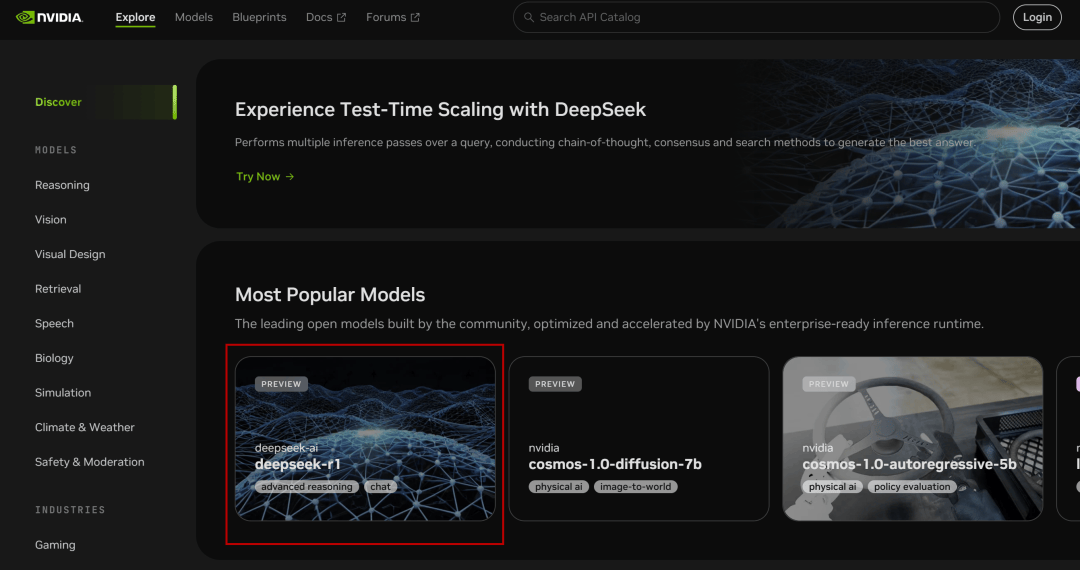Select Visual Design category
The image size is (1080, 570).
[x=70, y=254]
